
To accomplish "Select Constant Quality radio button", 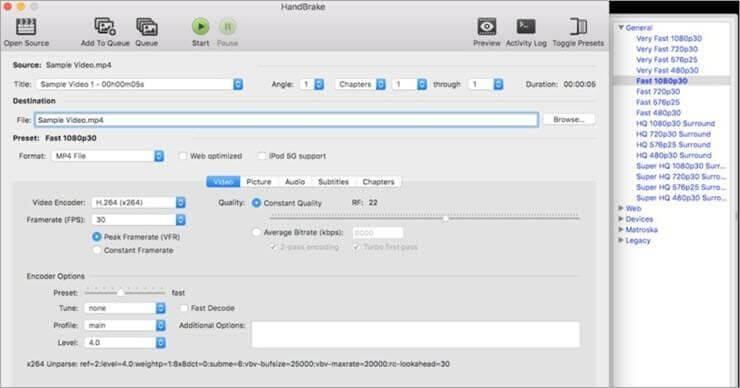I will coord(256,203).
